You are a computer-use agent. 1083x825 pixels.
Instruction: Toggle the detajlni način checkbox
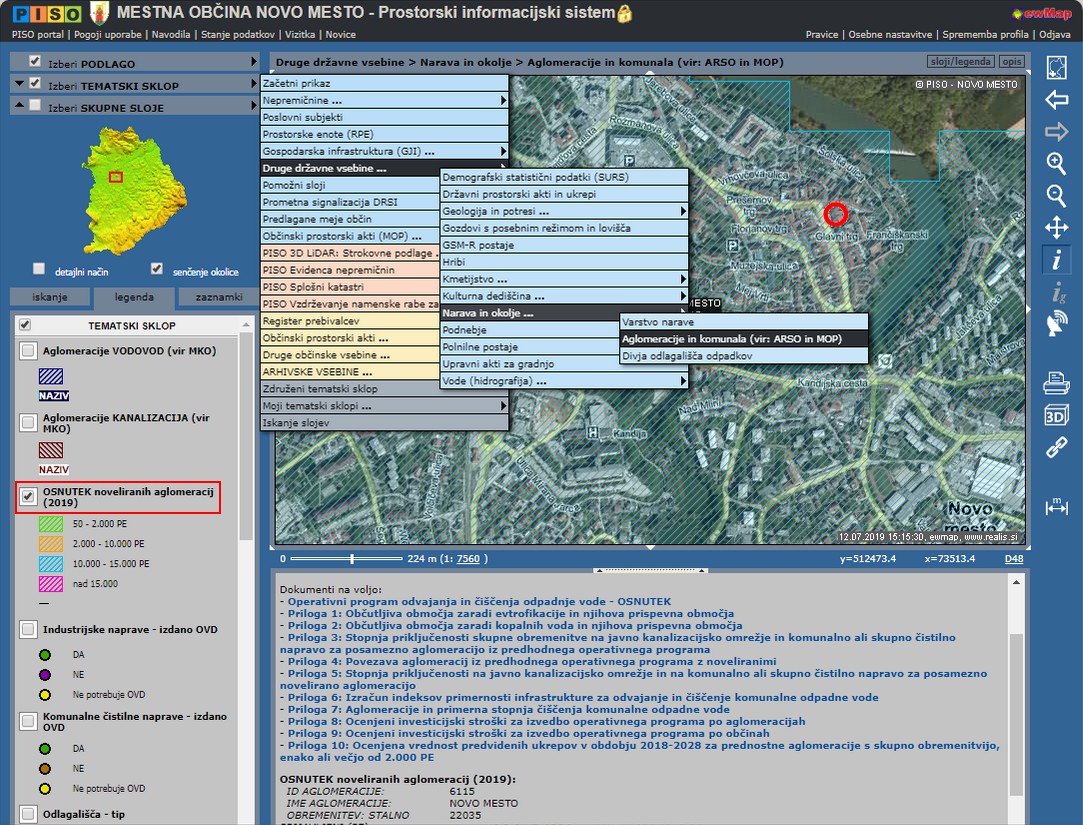tap(39, 269)
